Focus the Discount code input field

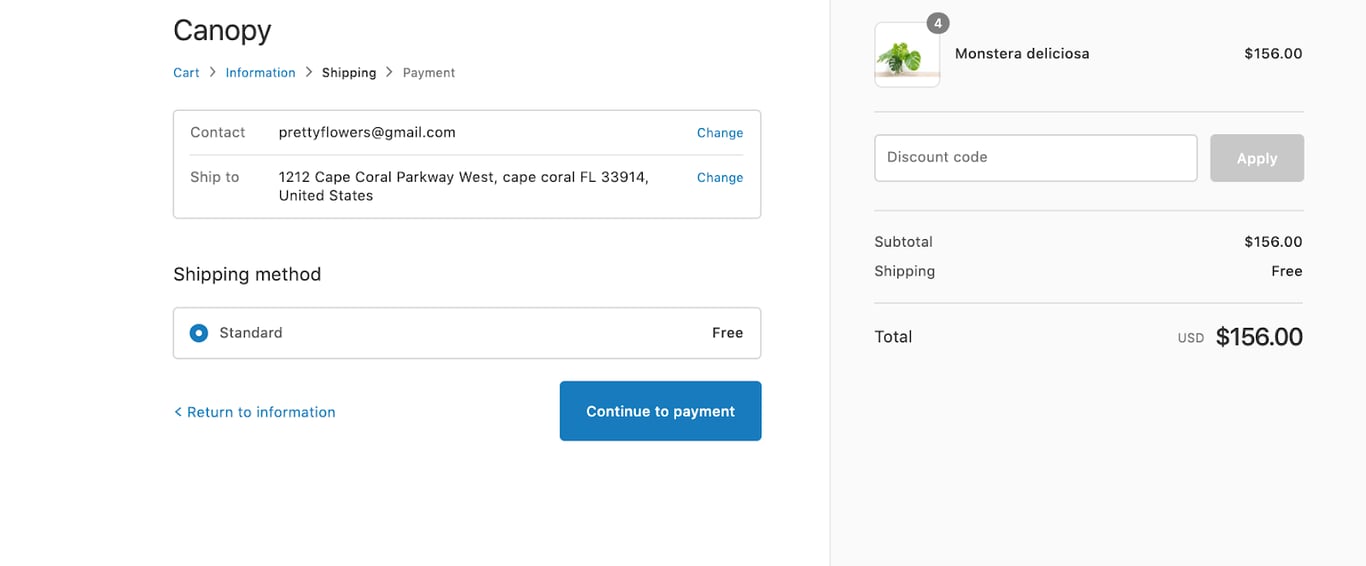pos(1035,158)
